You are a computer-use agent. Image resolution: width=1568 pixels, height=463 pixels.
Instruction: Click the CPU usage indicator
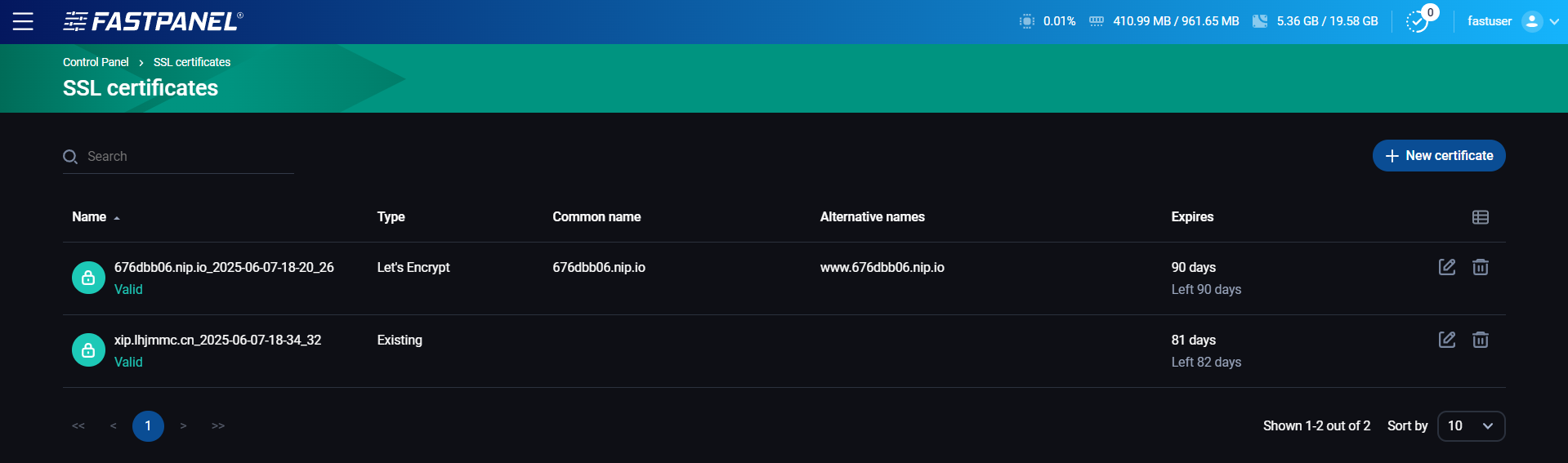(1048, 21)
